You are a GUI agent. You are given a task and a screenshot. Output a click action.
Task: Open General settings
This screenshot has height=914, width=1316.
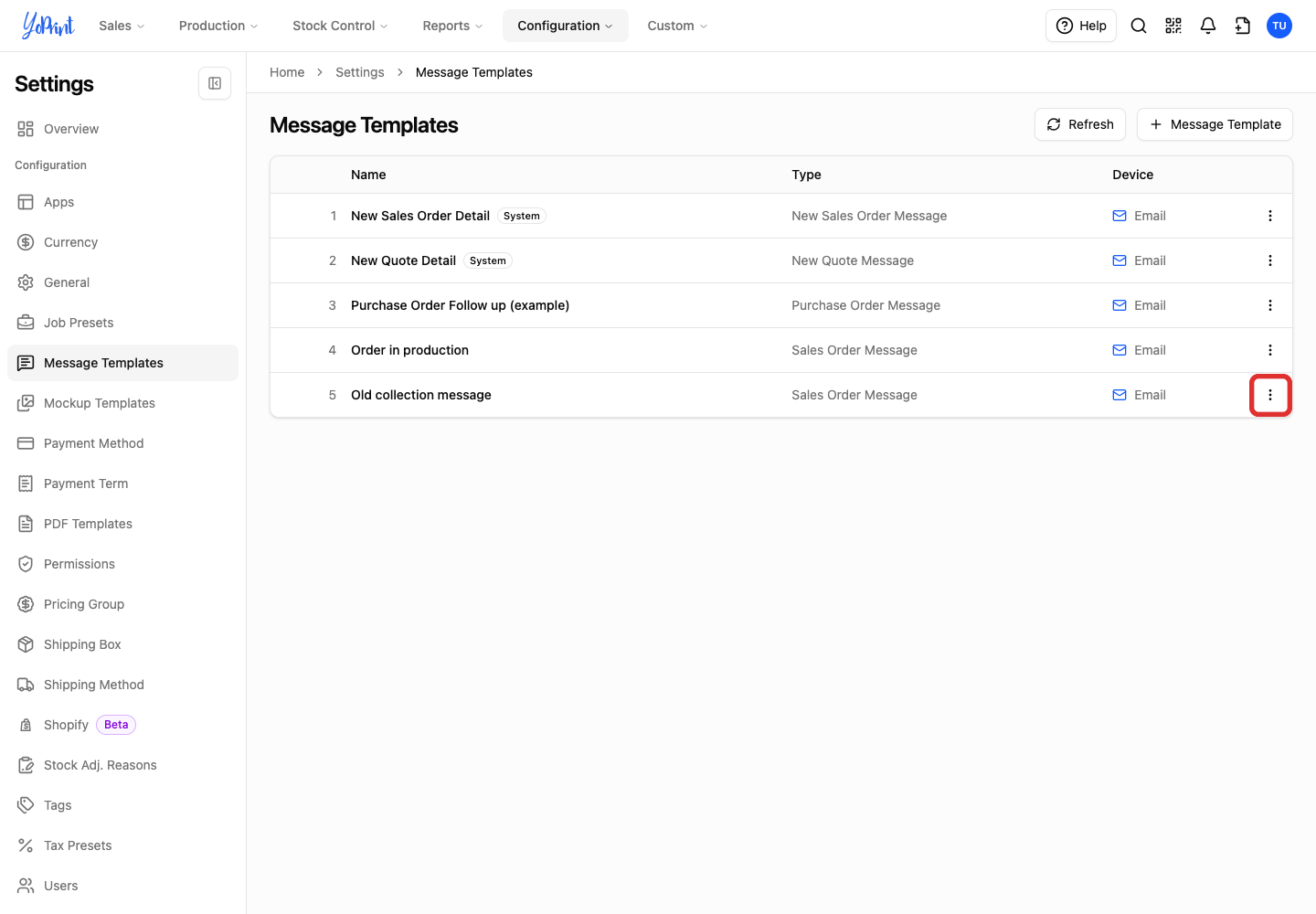122,282
